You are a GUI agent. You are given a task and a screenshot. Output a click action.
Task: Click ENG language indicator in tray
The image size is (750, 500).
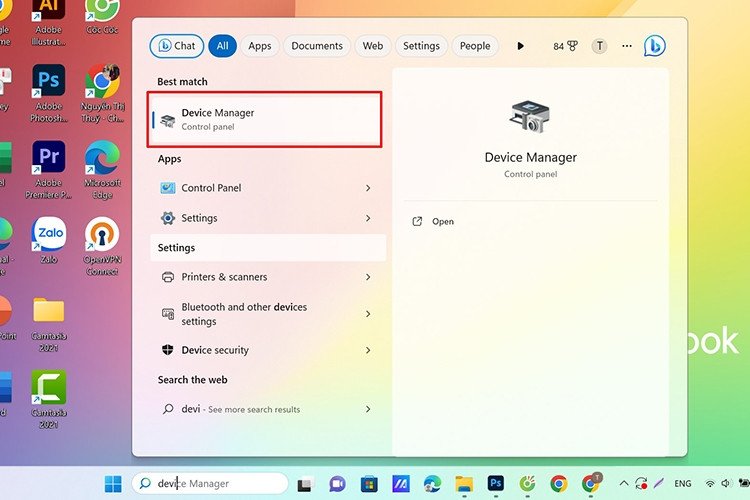point(683,484)
